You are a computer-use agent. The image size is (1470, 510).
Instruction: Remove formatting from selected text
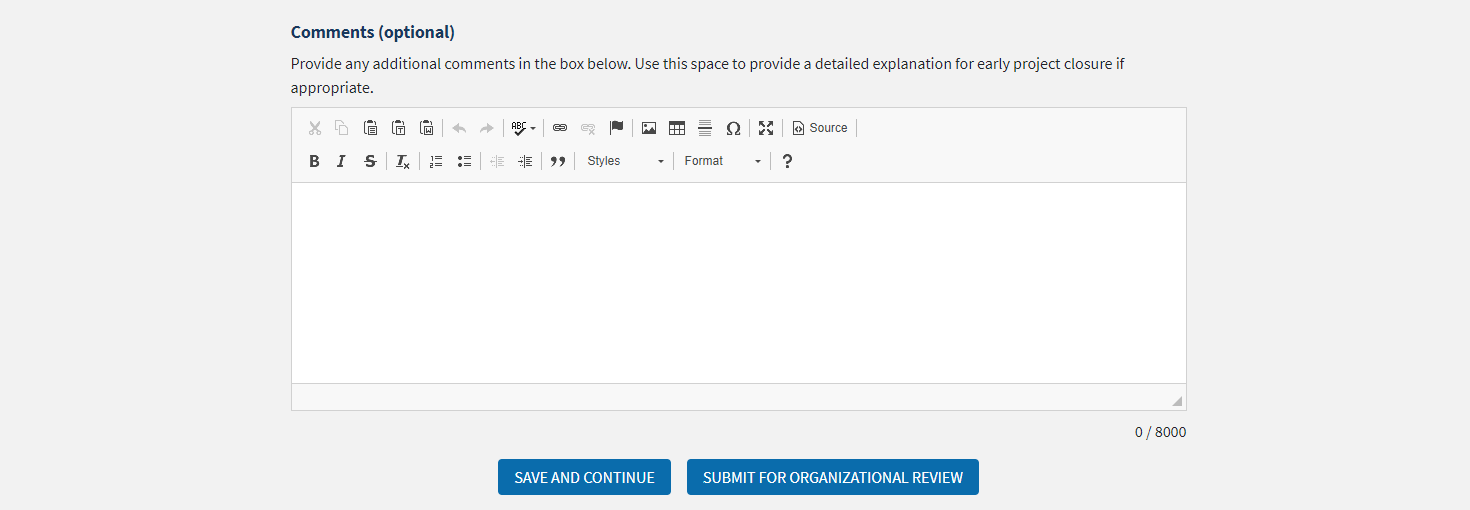tap(403, 161)
